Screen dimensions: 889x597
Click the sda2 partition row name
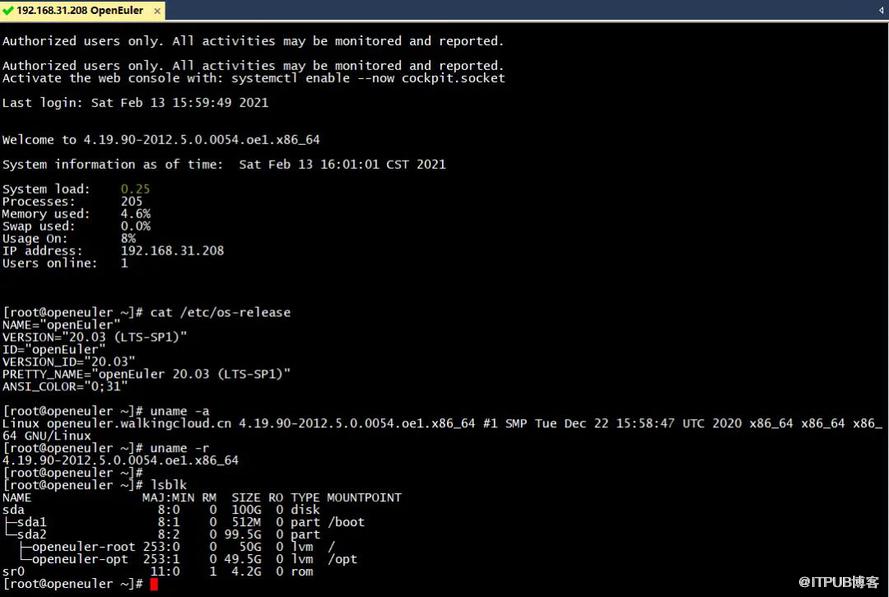click(x=32, y=535)
